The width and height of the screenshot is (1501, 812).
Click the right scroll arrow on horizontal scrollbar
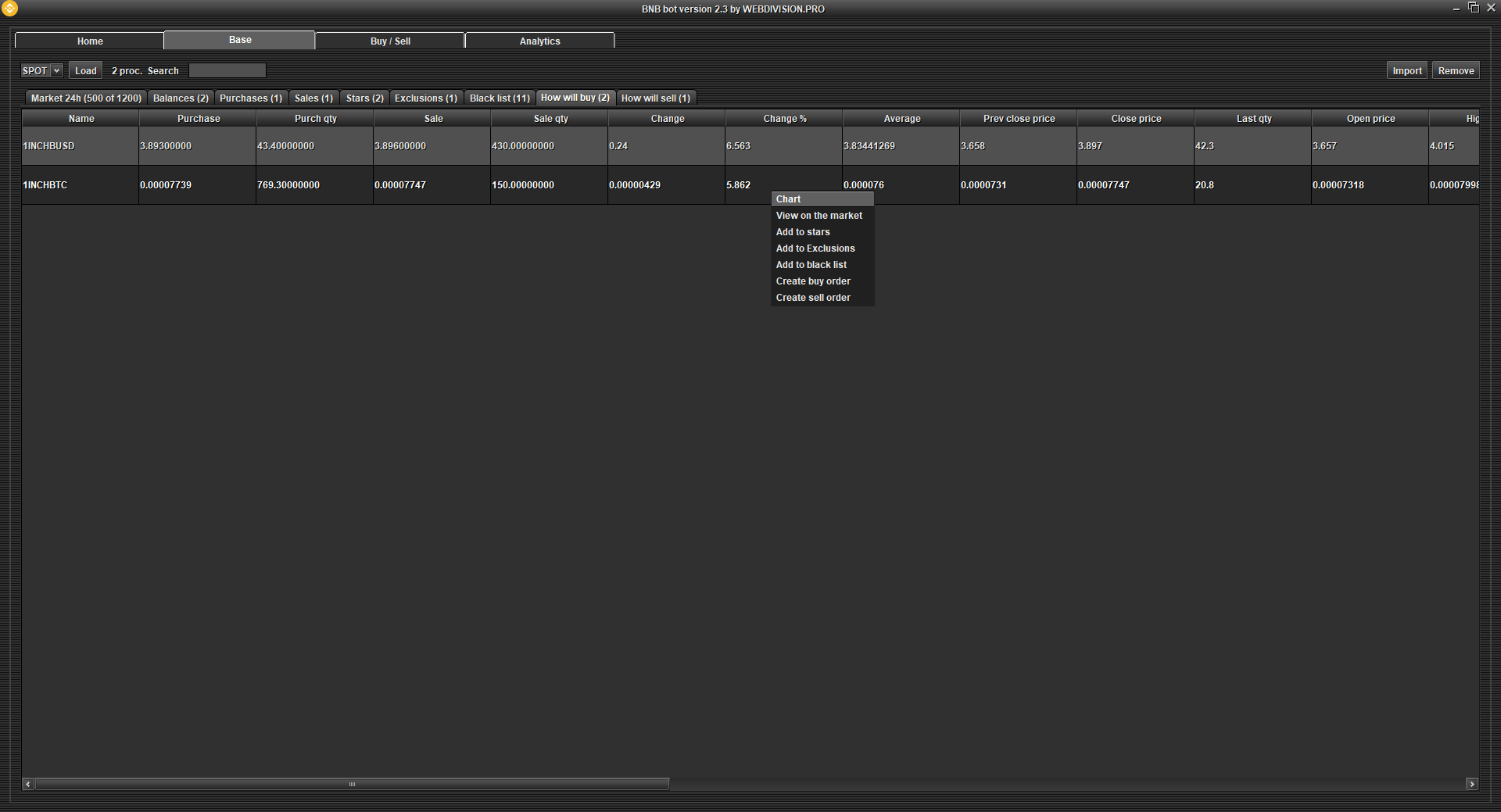pyautogui.click(x=1472, y=784)
